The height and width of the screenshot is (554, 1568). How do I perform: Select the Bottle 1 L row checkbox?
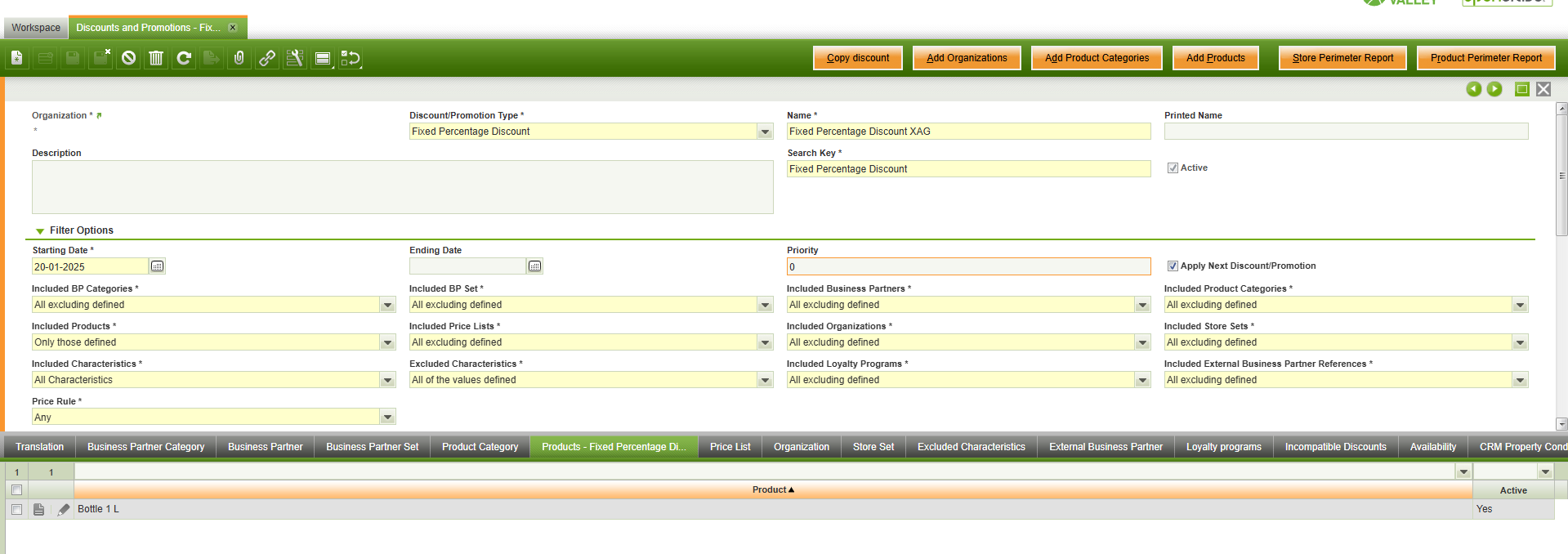tap(16, 509)
